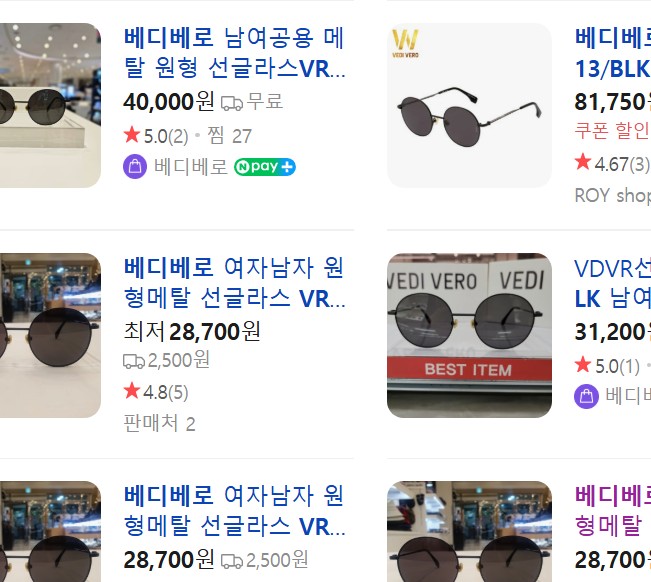This screenshot has height=582, width=651.
Task: Click the purple store icon beside 베디베로 with Npay
Action: coord(135,167)
